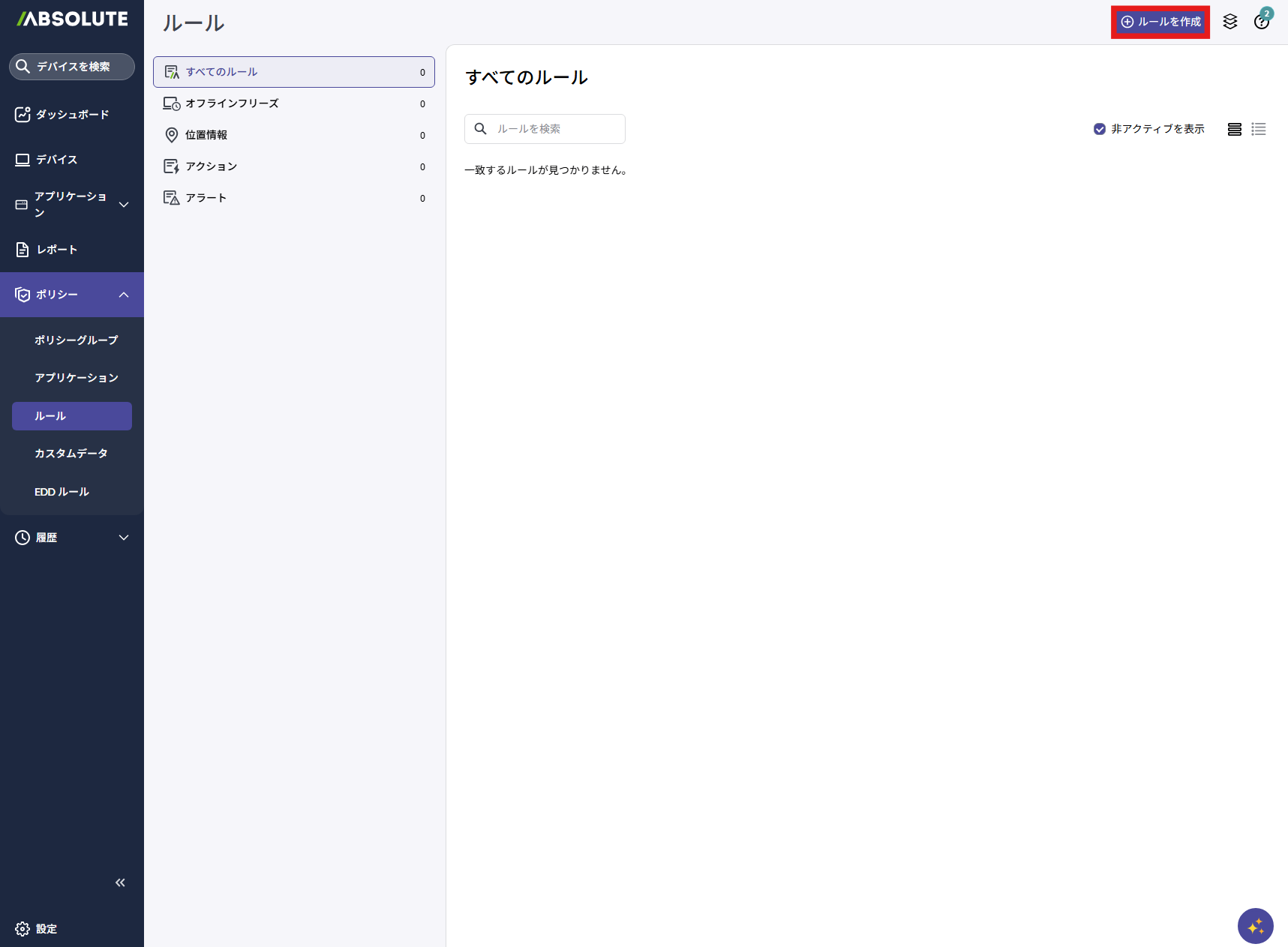Click the アクション lightning list icon
This screenshot has width=1288, height=947.
point(172,166)
